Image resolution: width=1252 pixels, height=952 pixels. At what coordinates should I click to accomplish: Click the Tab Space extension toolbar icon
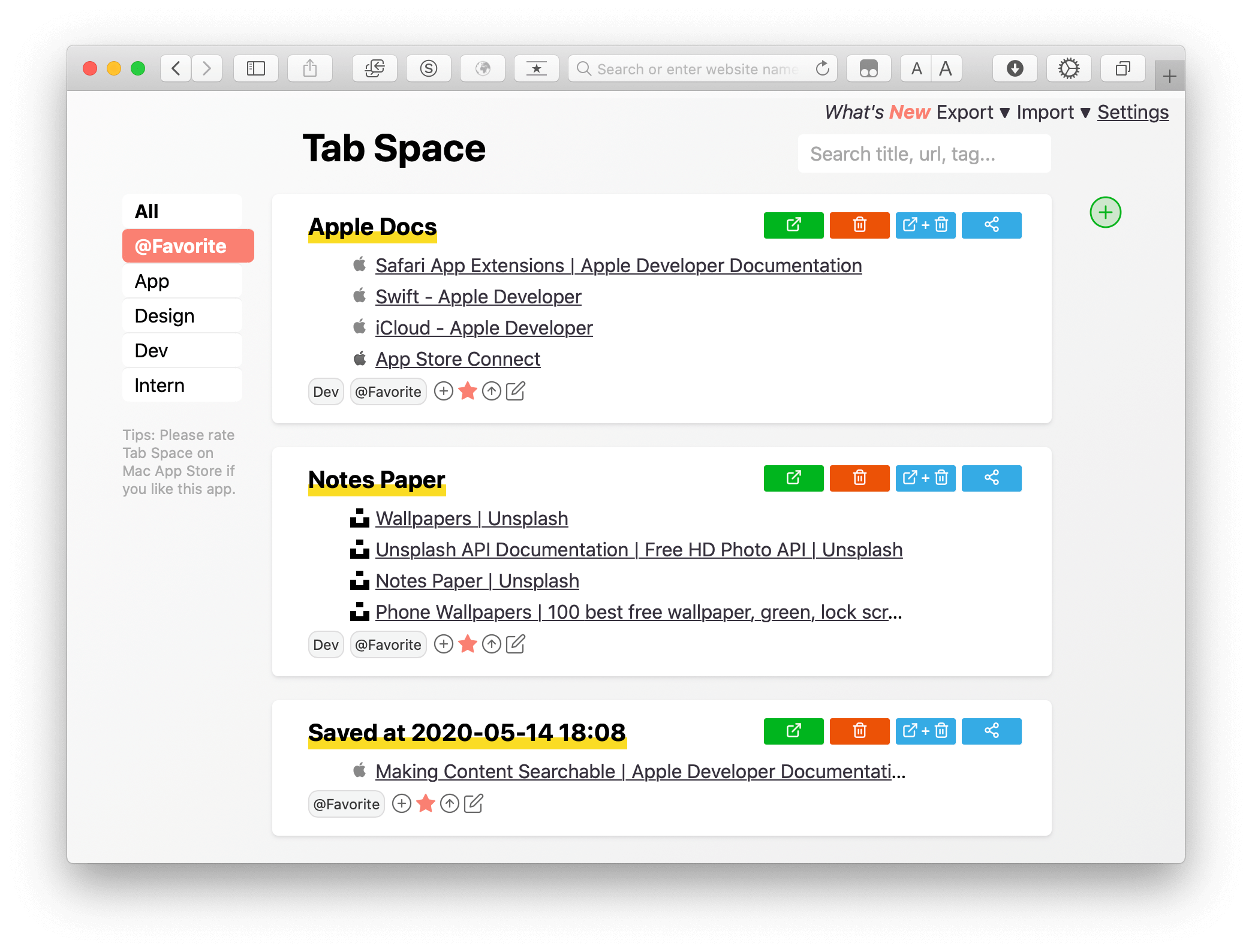click(x=375, y=68)
